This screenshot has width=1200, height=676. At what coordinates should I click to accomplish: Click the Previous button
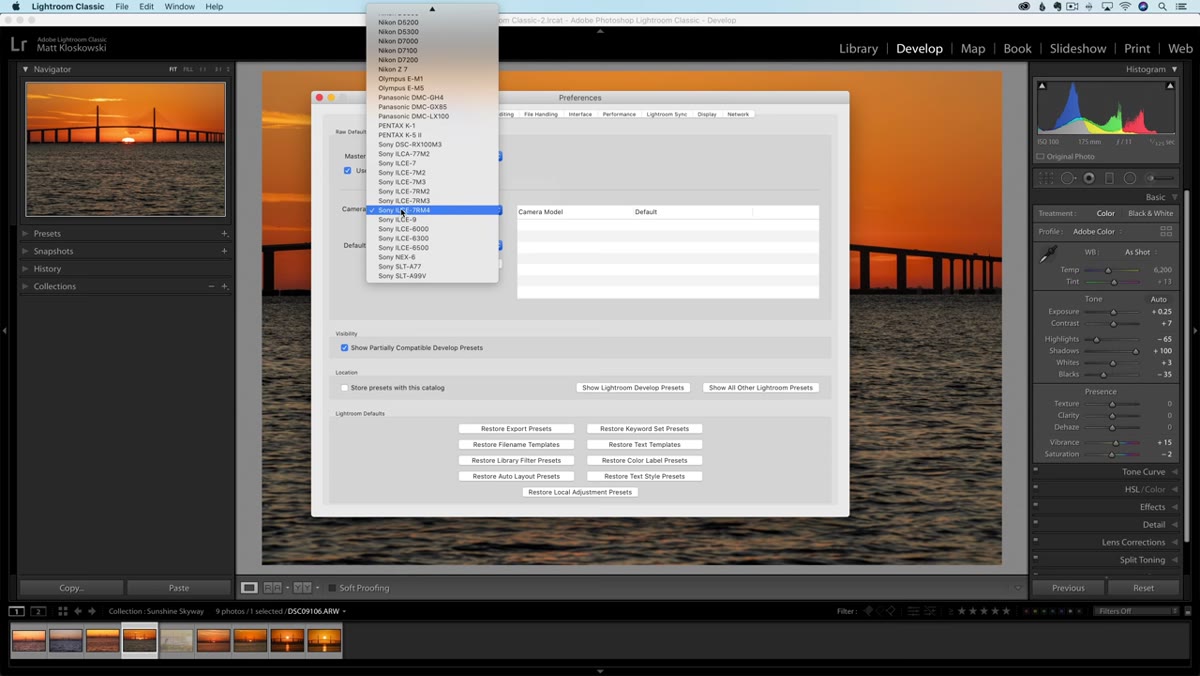tap(1068, 588)
